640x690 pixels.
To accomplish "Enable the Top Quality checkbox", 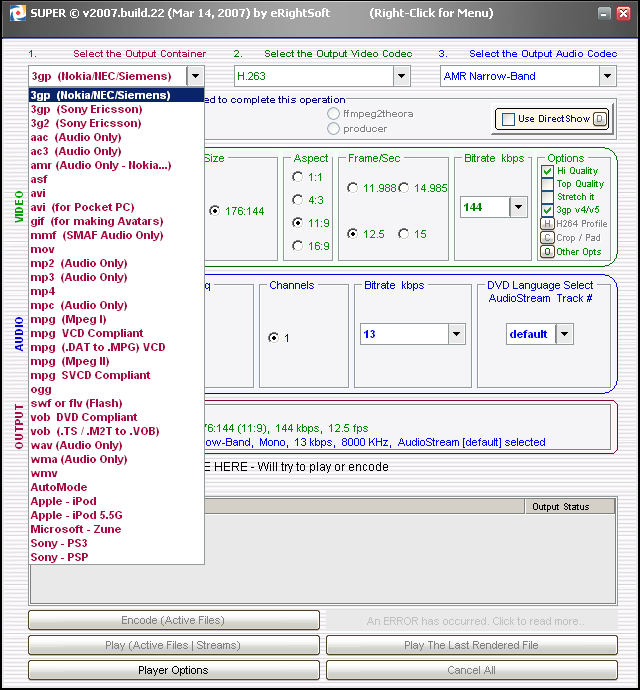I will coord(547,184).
